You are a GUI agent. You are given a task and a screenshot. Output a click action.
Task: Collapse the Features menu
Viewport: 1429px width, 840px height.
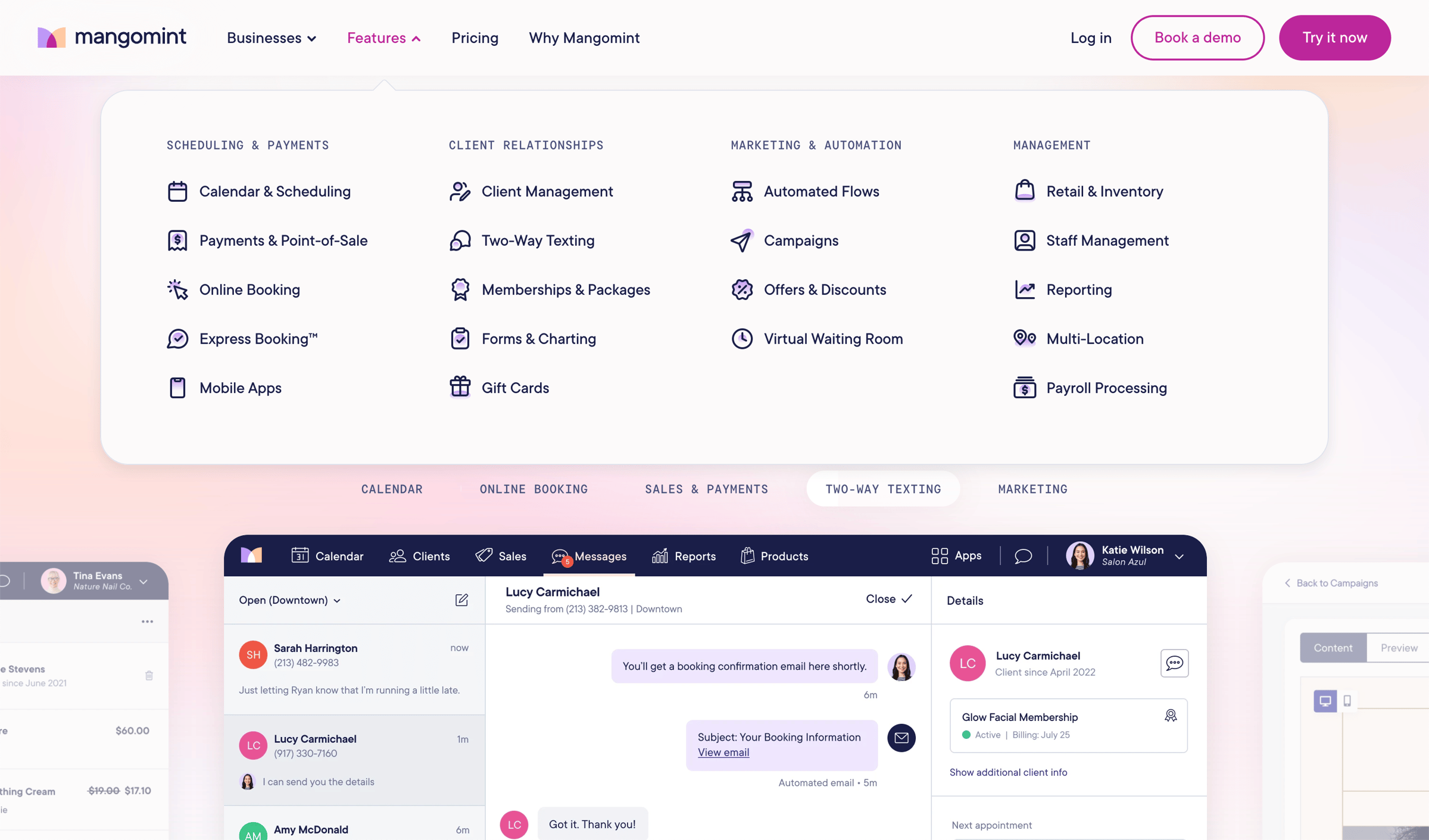pos(384,38)
